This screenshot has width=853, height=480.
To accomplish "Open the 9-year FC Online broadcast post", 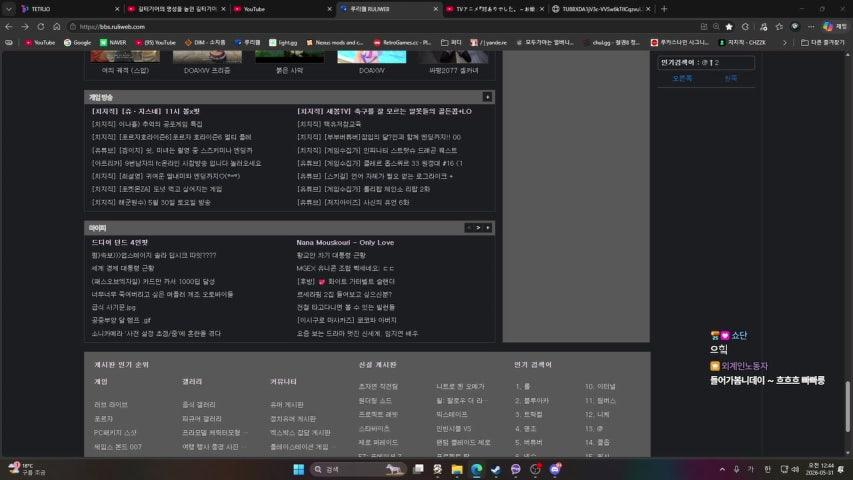I will (x=176, y=163).
